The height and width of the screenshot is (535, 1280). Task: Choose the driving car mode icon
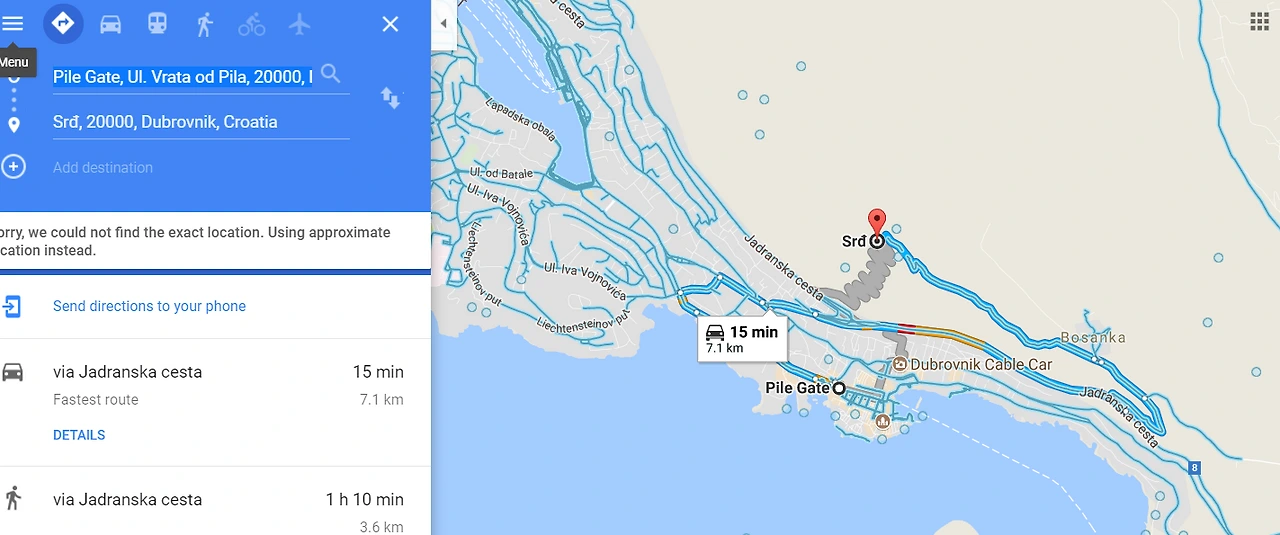tap(110, 24)
